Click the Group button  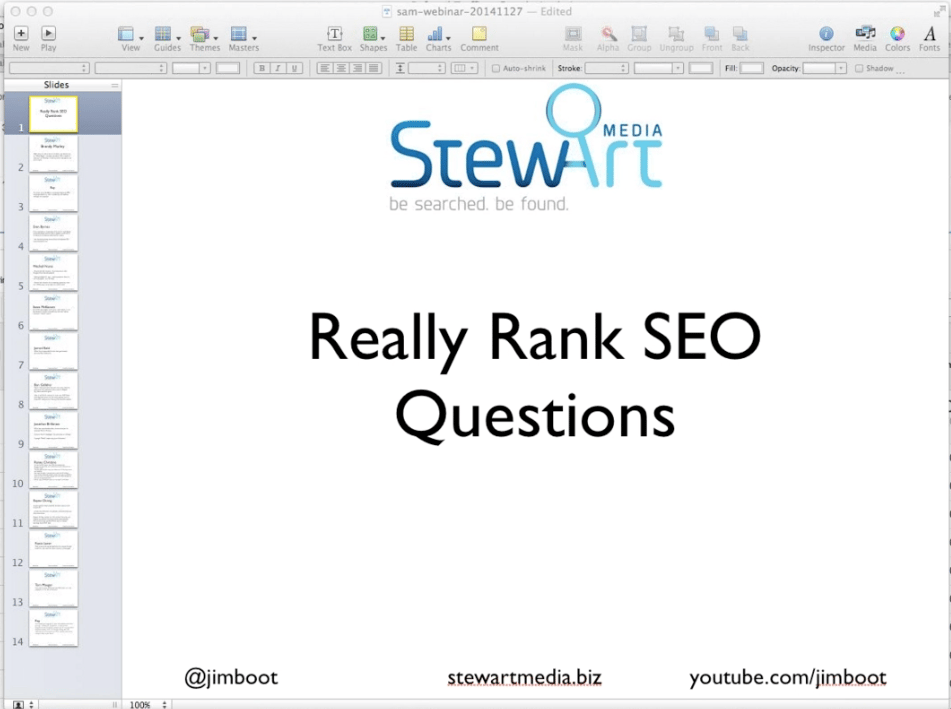(639, 39)
